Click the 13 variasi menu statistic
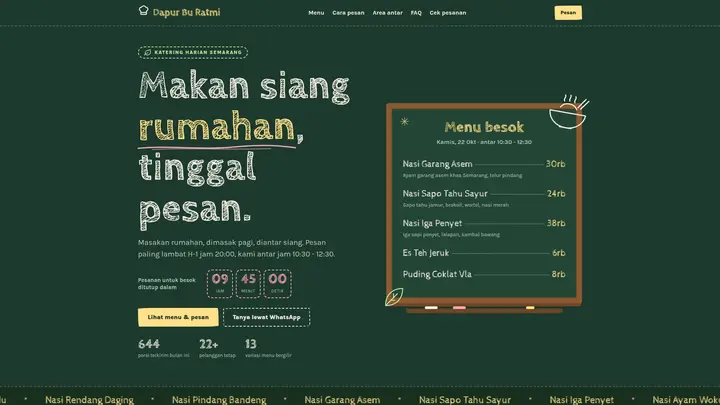720x405 pixels. click(x=268, y=348)
